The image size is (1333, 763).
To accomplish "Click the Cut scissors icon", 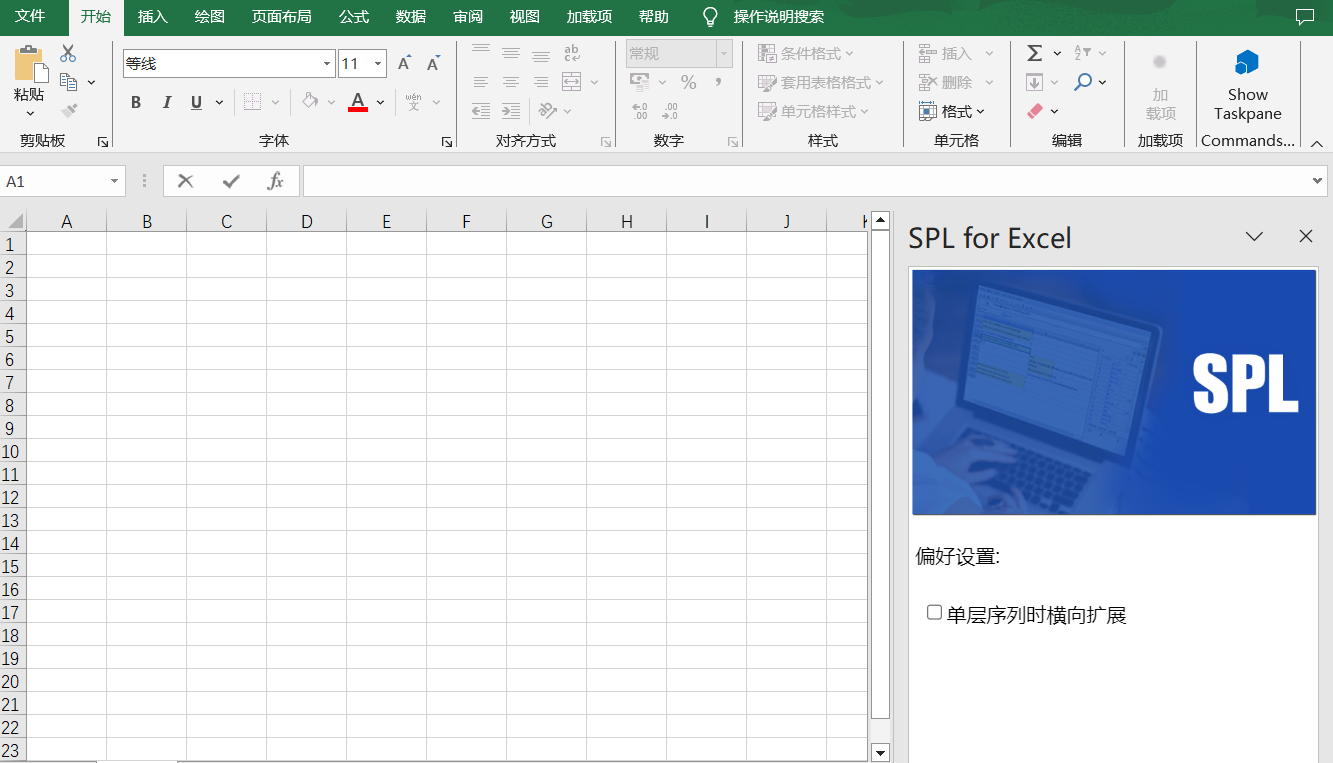I will coord(68,54).
